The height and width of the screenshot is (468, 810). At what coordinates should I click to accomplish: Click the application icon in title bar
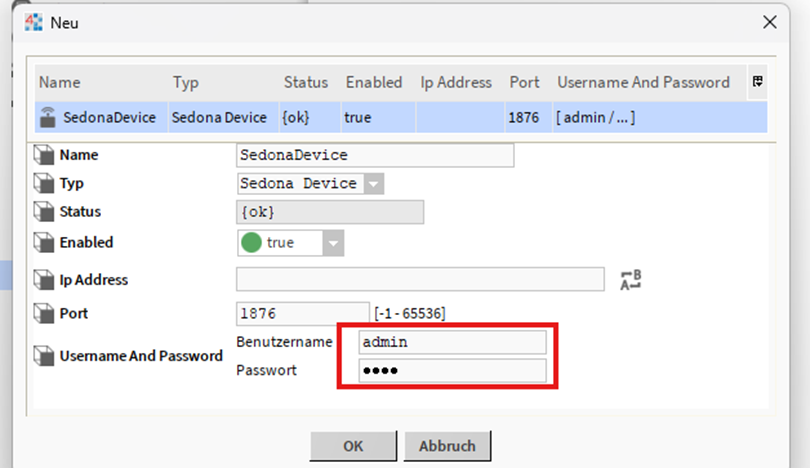tap(34, 22)
